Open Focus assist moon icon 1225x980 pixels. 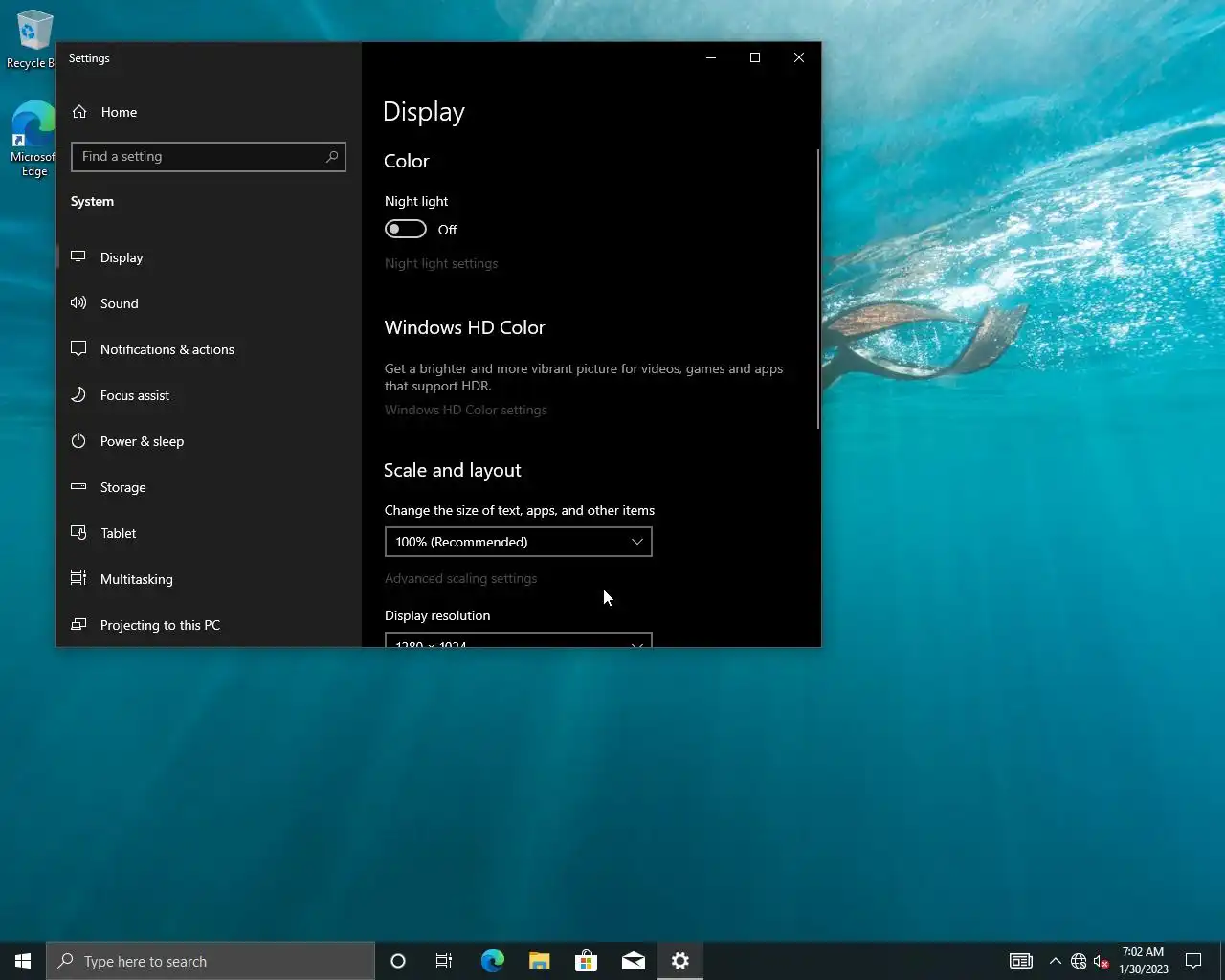click(78, 394)
